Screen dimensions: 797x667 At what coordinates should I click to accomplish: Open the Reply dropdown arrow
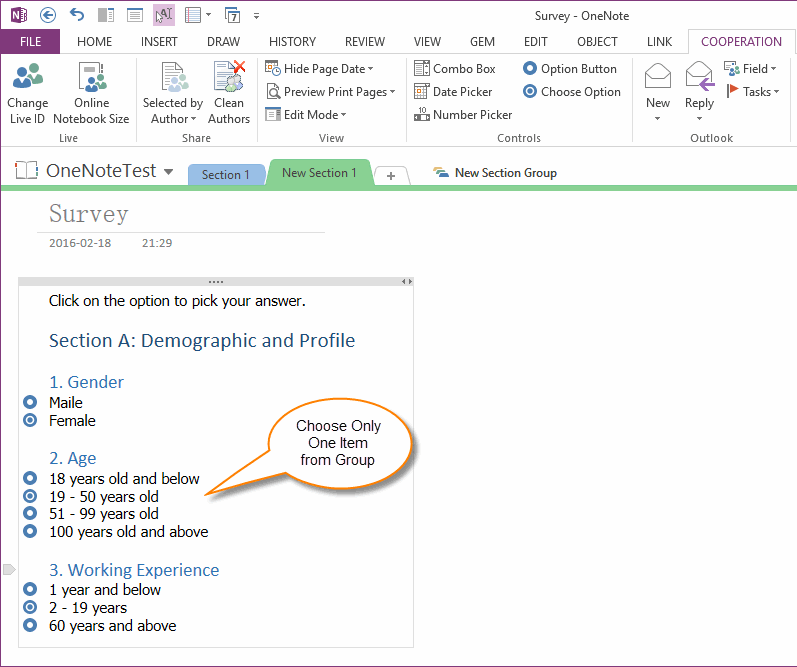point(699,118)
